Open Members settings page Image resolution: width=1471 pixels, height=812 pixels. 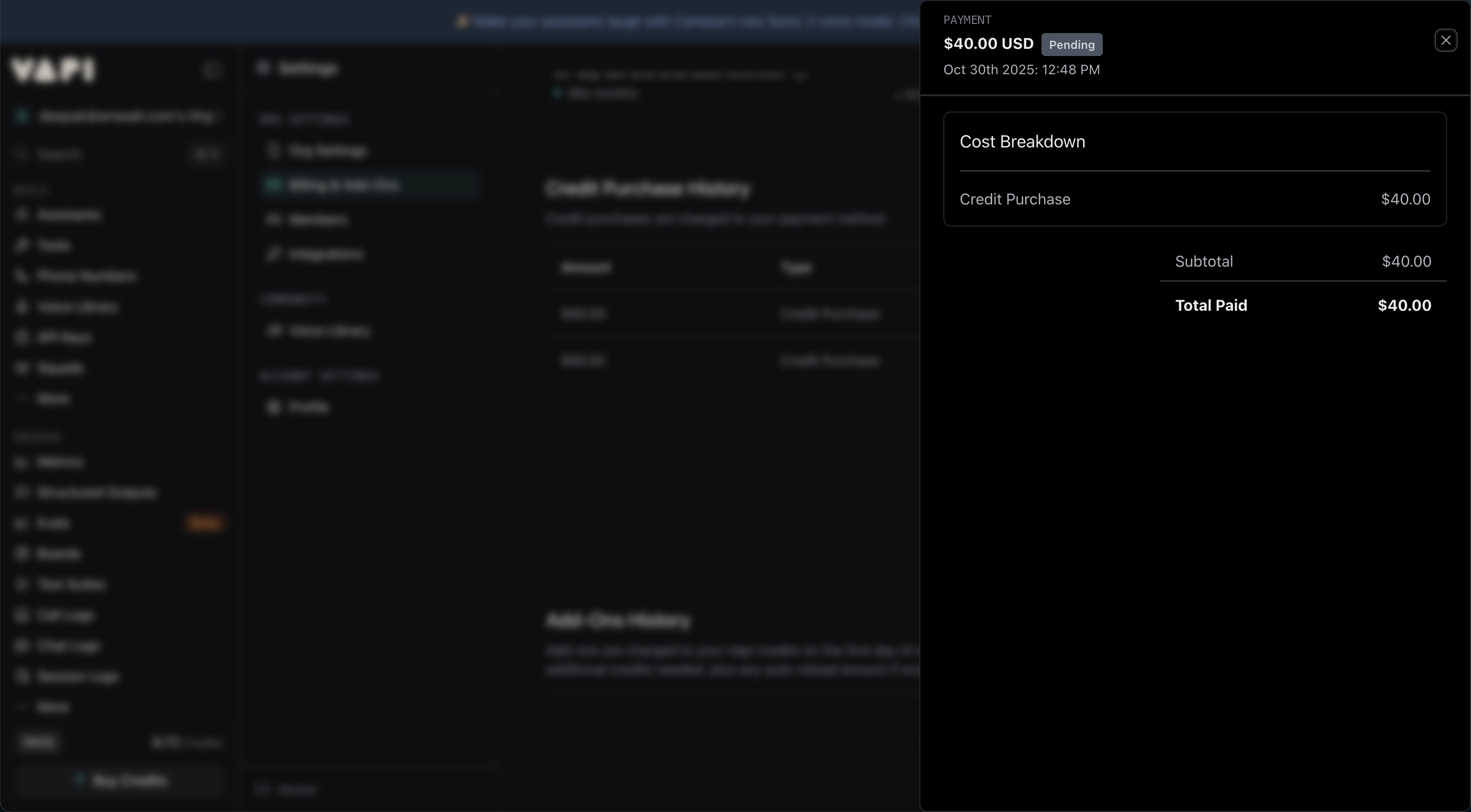[317, 220]
